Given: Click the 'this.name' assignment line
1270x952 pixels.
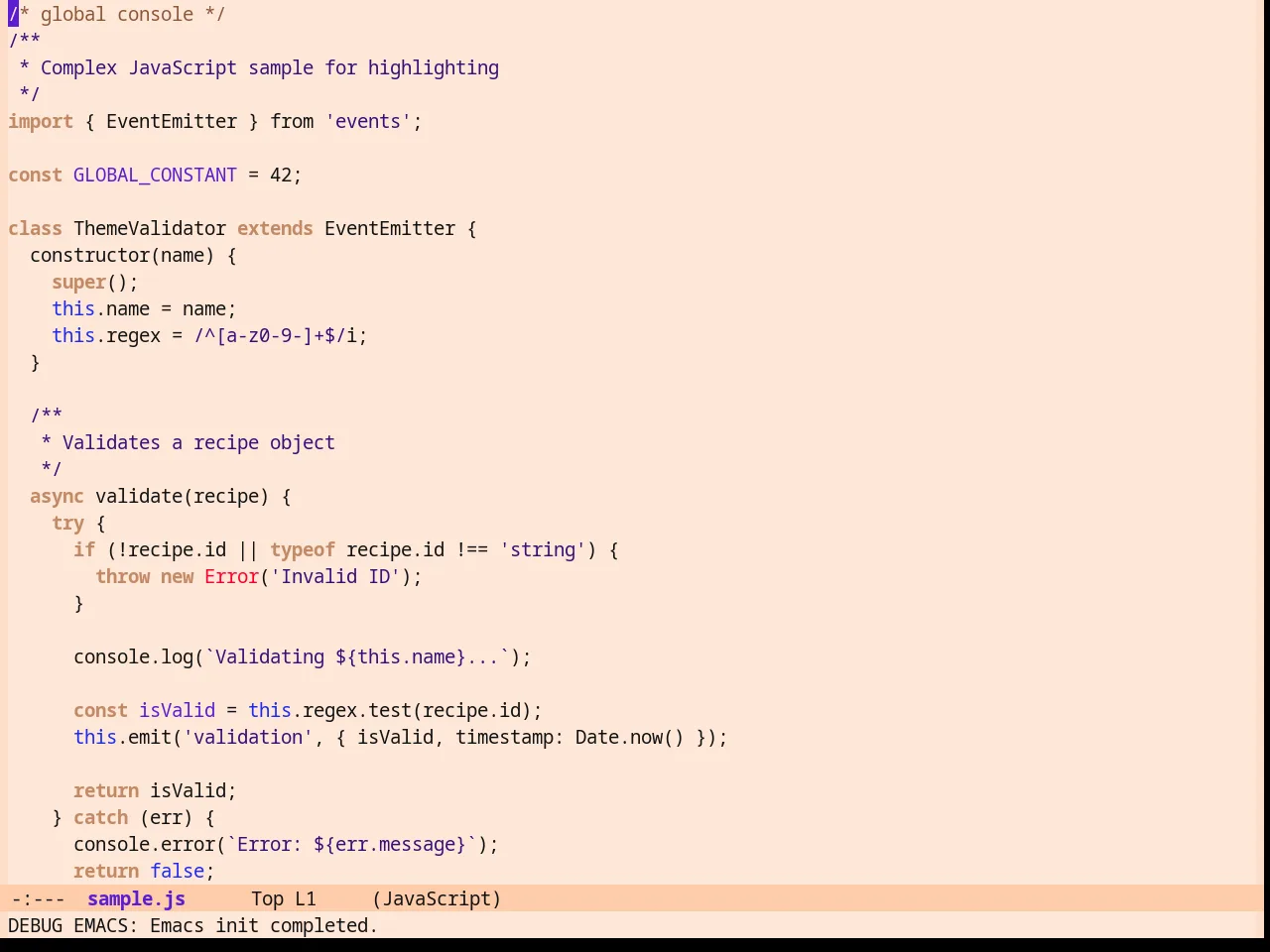Looking at the screenshot, I should [x=144, y=308].
